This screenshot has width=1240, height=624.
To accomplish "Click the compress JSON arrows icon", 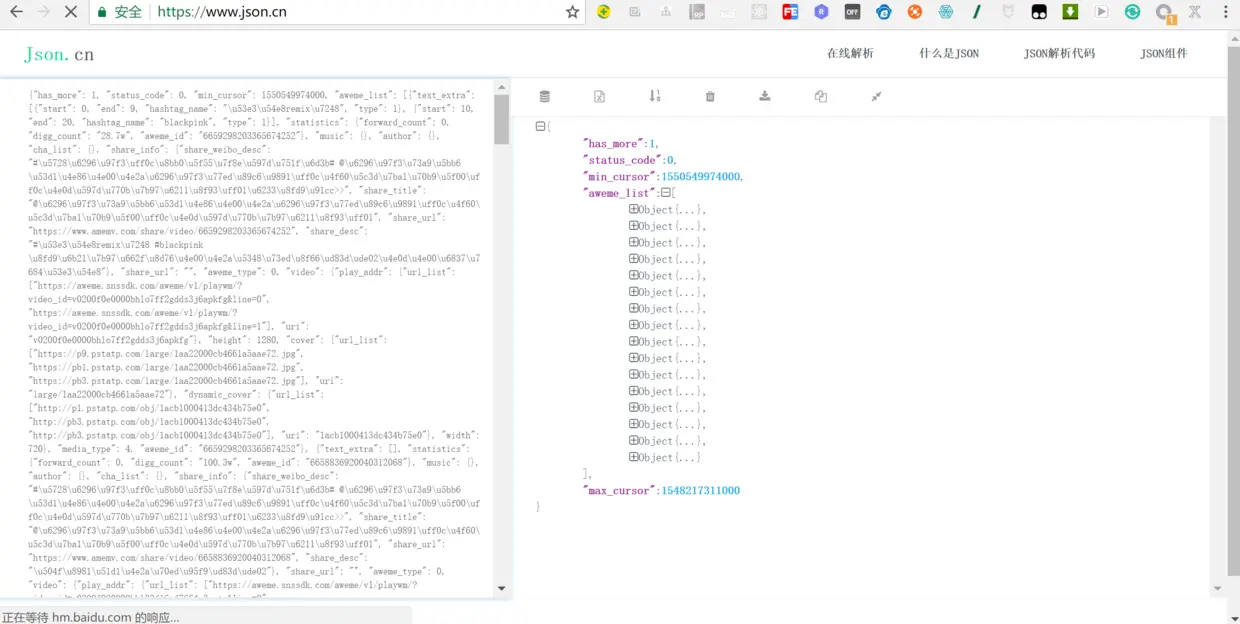I will click(876, 96).
